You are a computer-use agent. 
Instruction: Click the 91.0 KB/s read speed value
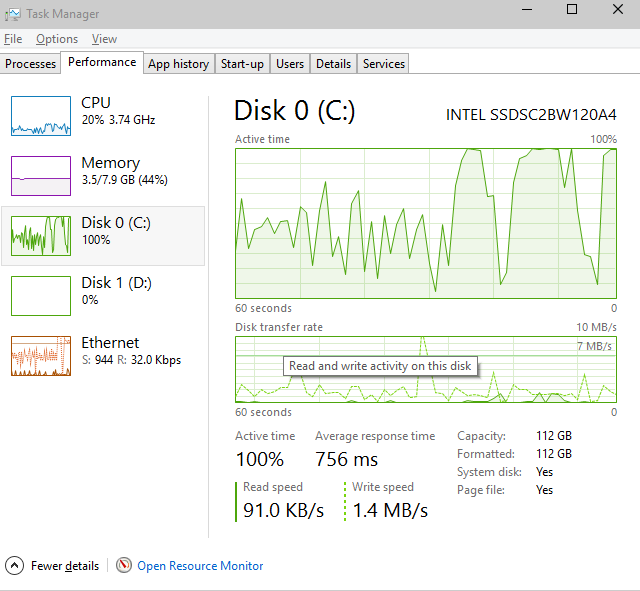tap(283, 510)
